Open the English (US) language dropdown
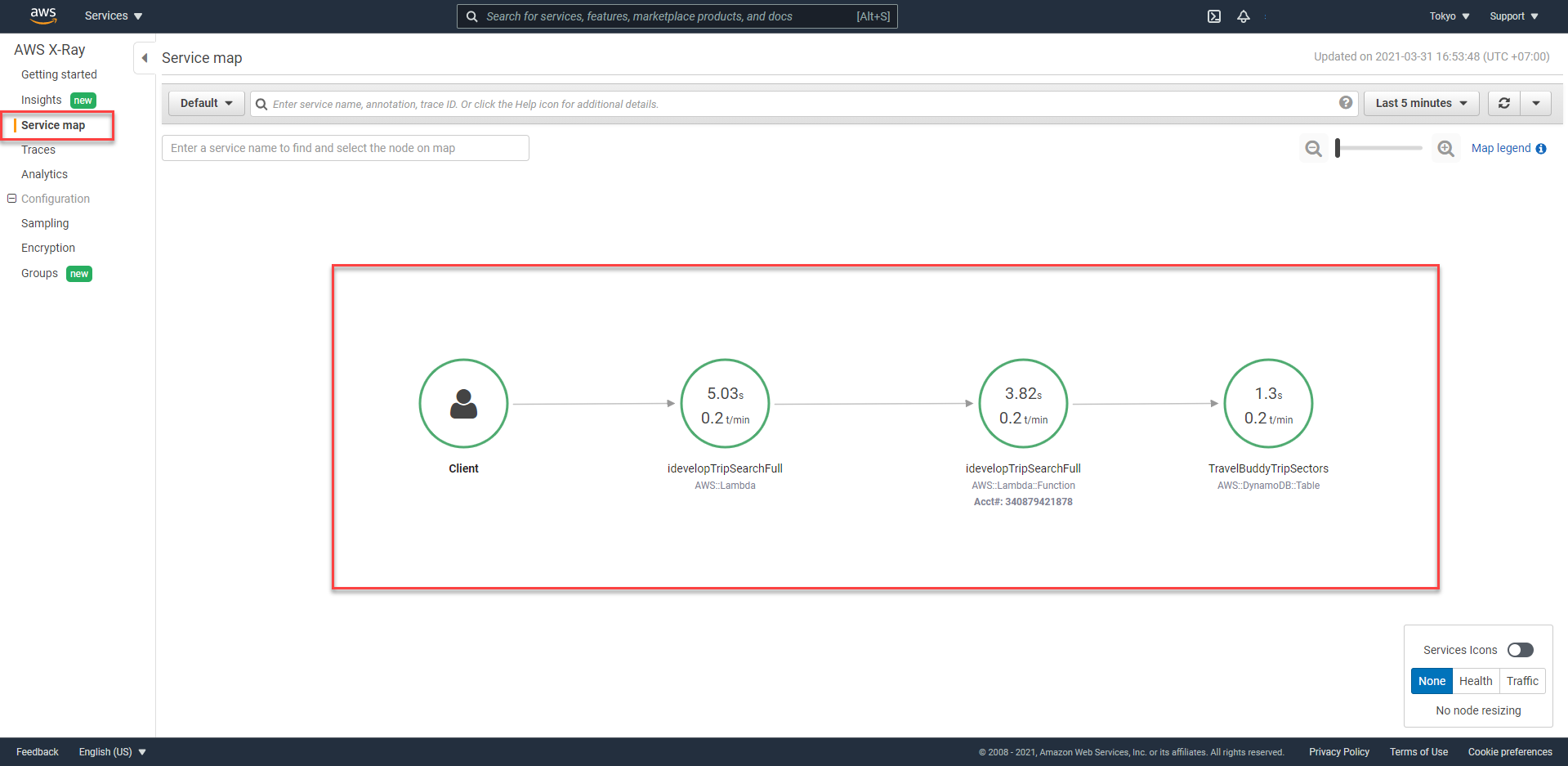 112,752
